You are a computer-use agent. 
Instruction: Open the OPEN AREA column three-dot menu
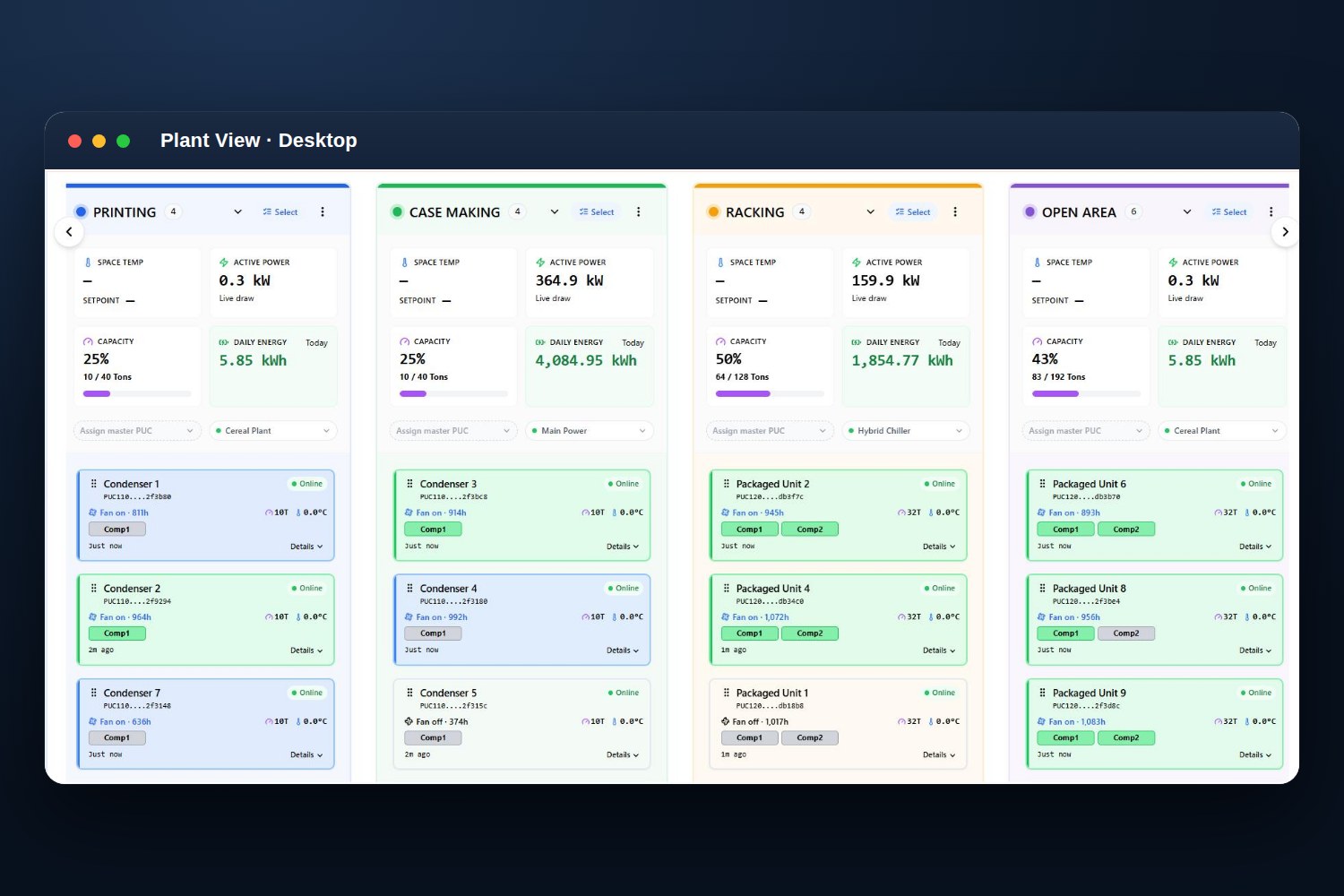point(1271,212)
